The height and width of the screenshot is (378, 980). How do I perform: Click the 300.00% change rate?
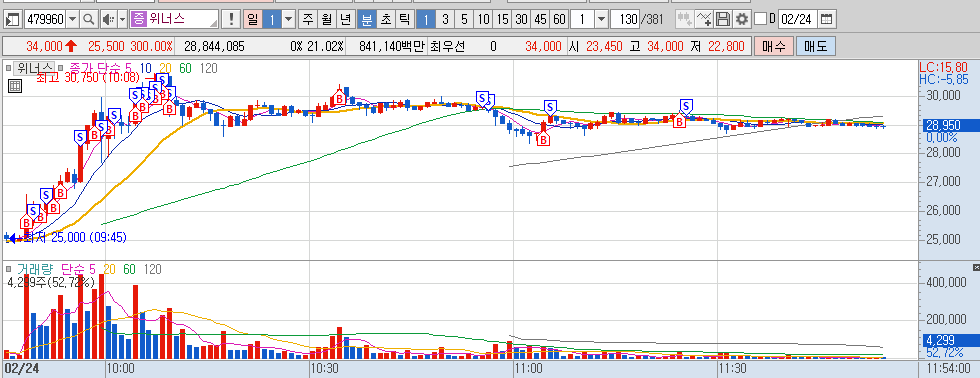pyautogui.click(x=151, y=46)
